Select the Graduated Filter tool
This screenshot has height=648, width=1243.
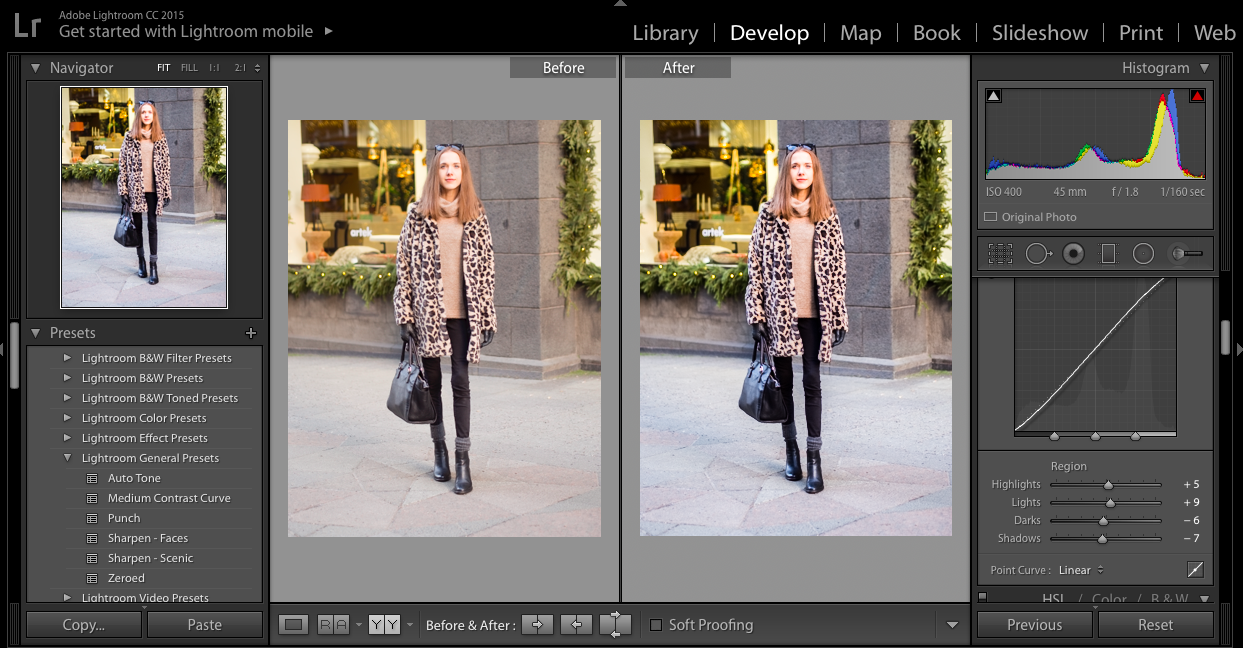[x=1108, y=254]
